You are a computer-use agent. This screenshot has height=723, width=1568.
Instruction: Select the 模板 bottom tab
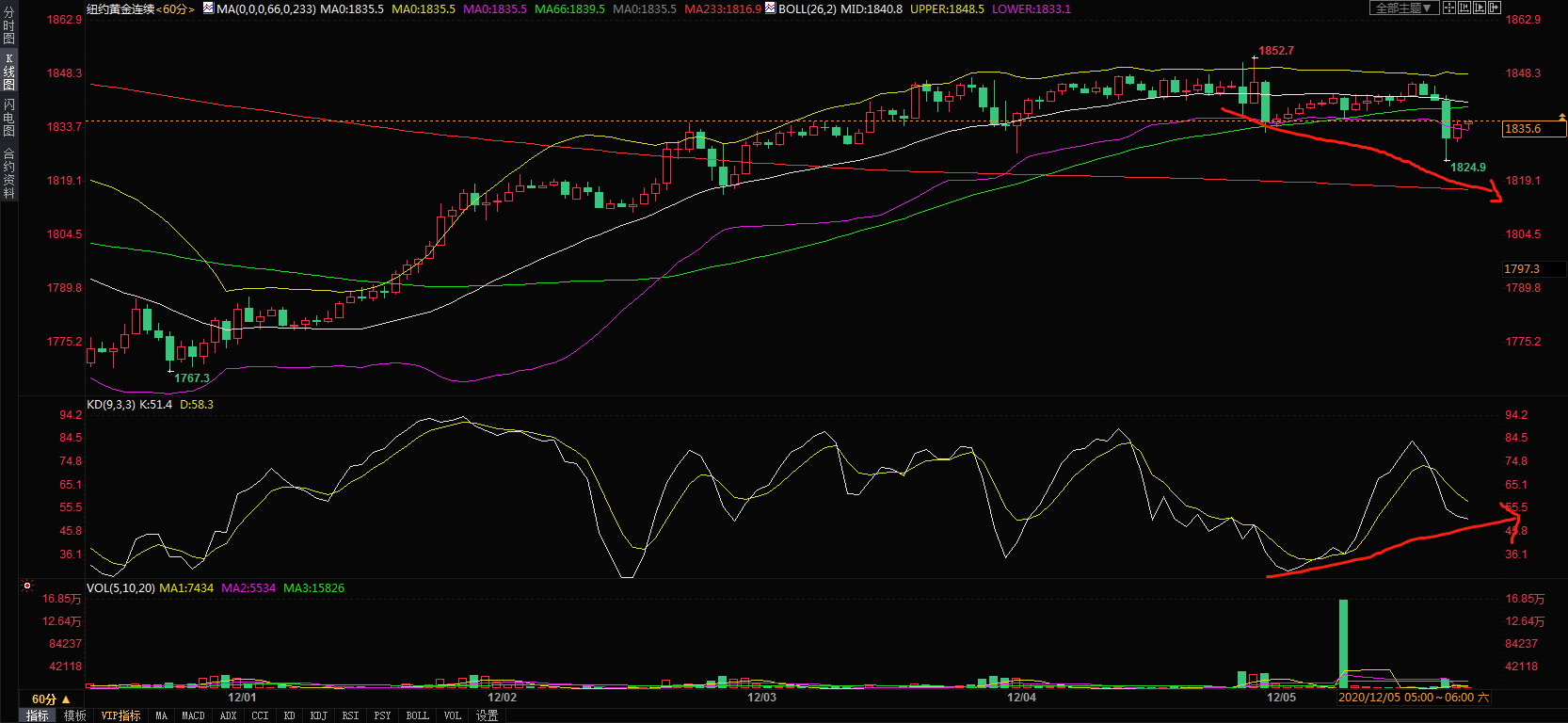click(x=75, y=715)
